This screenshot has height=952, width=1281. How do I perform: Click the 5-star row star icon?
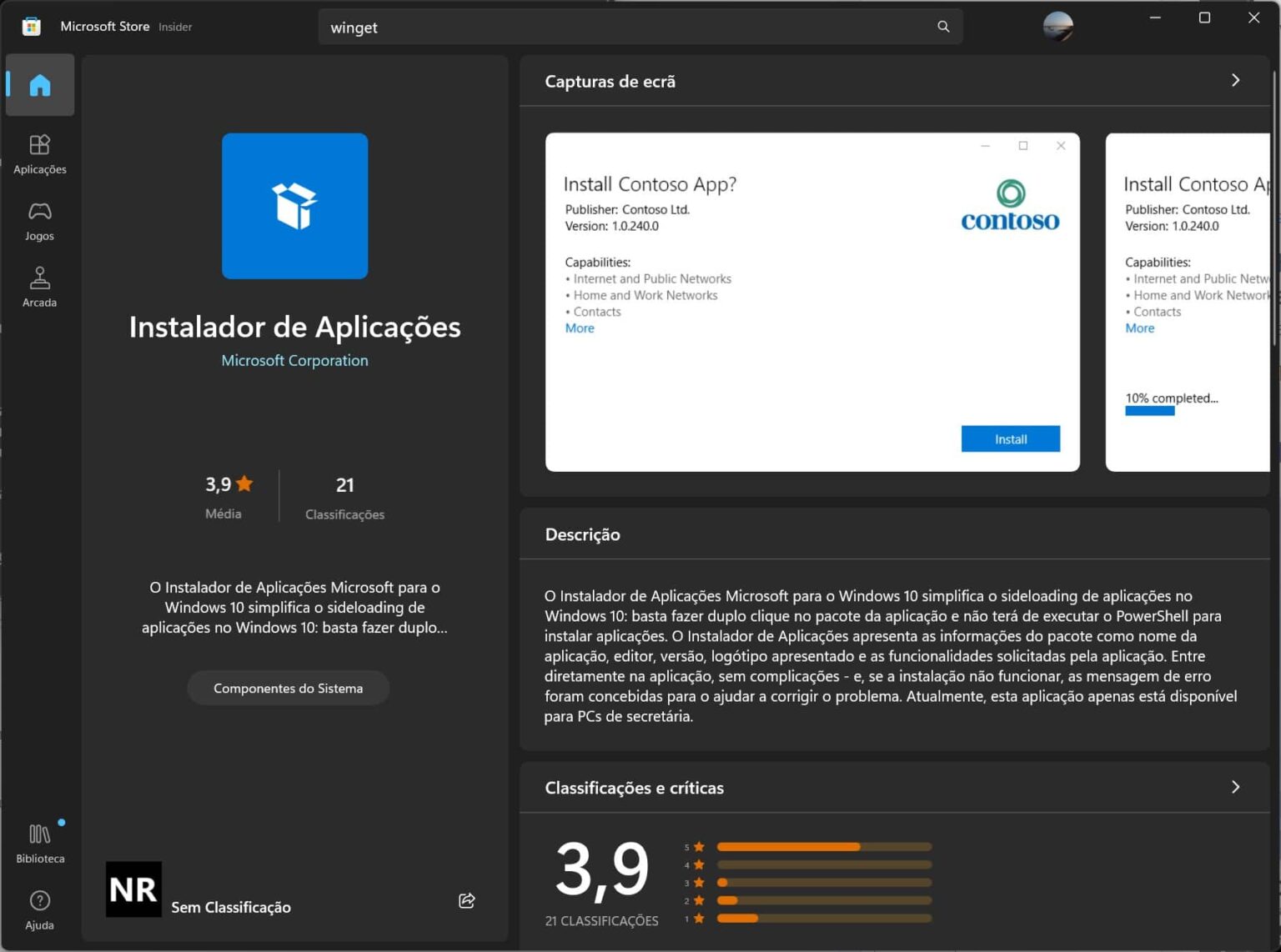point(698,846)
